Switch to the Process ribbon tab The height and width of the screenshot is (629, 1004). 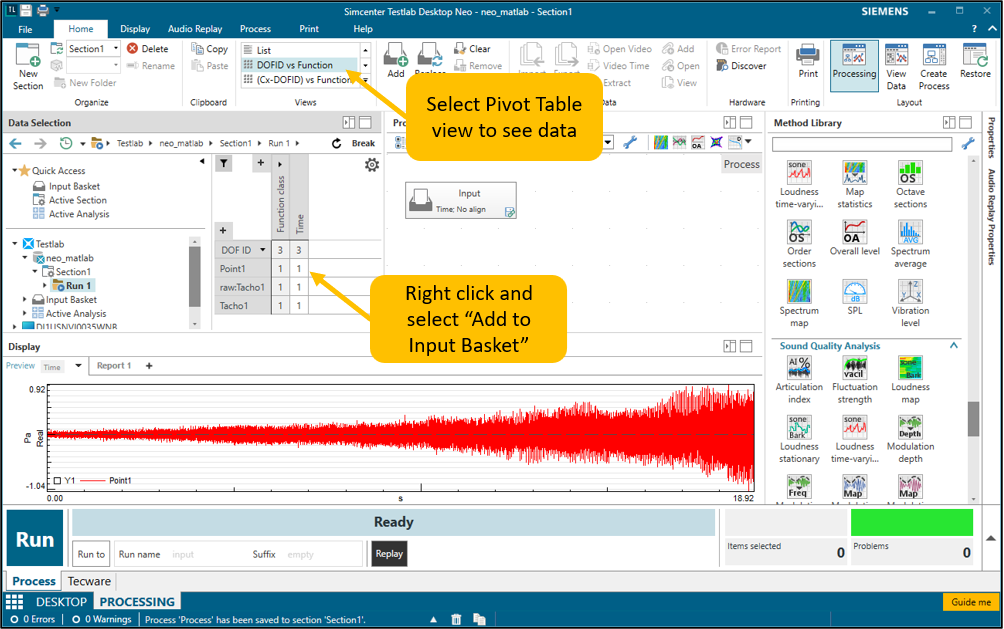tap(255, 29)
